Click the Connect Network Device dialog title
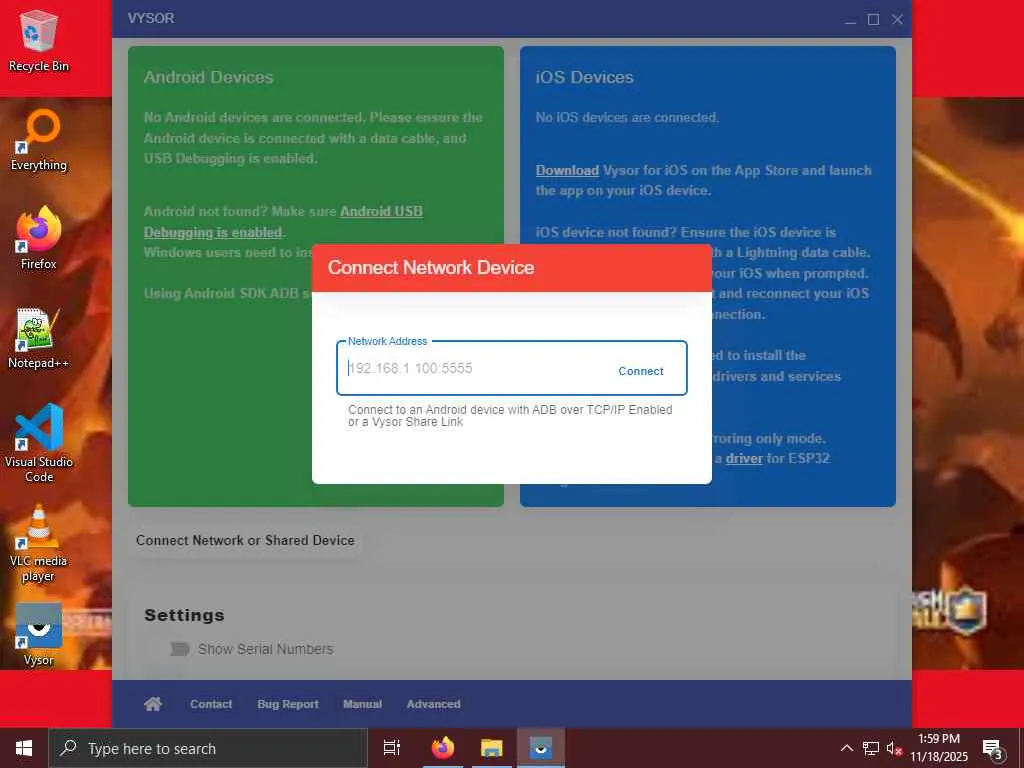Screen dimensions: 1024x768 coord(431,267)
